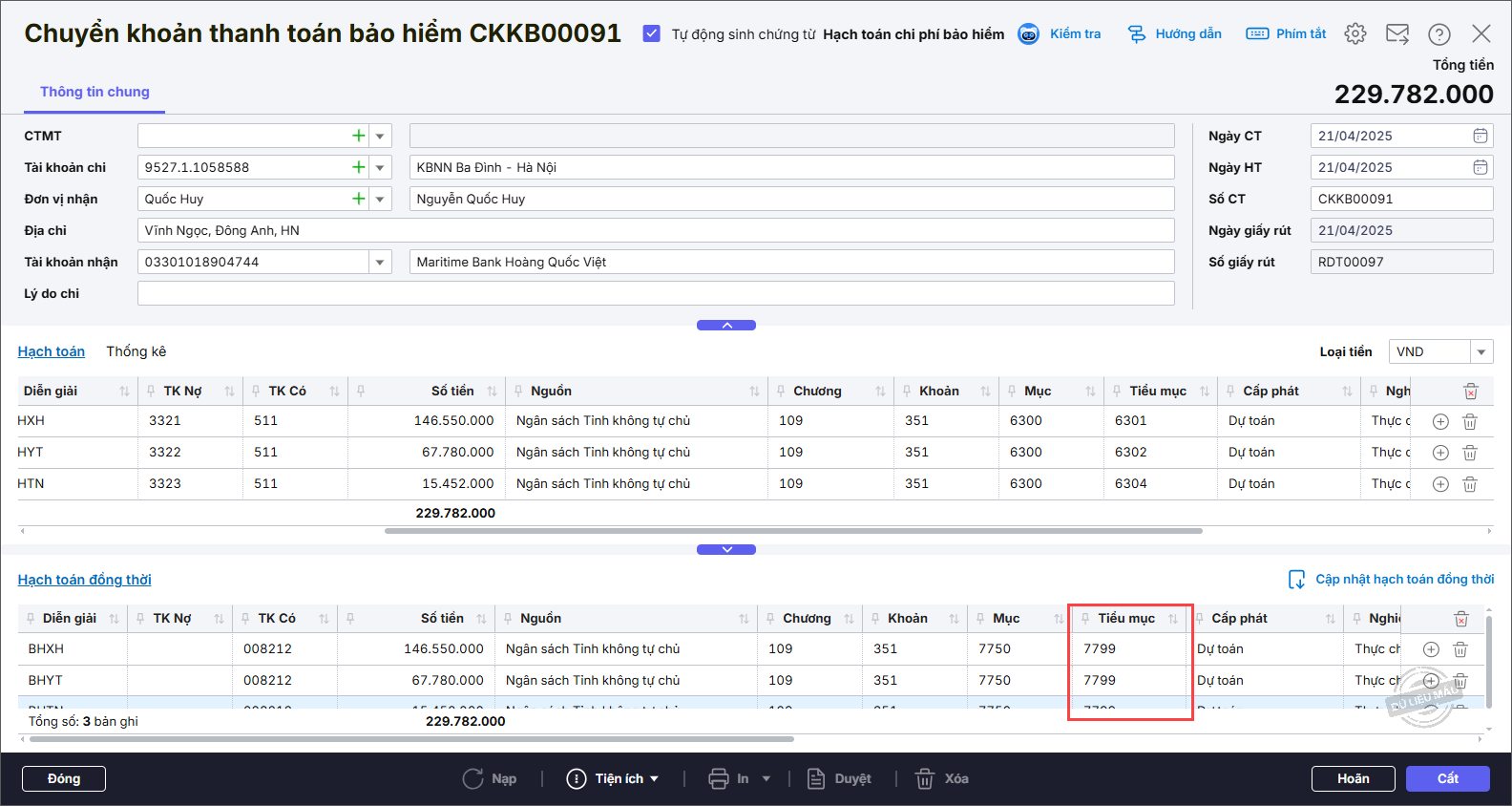Click the Hoãn button
Viewport: 1512px width, 806px height.
[x=1354, y=779]
